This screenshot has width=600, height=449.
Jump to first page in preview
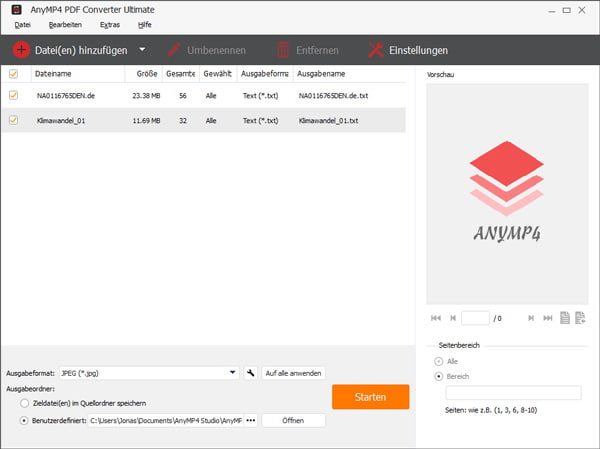[436, 318]
